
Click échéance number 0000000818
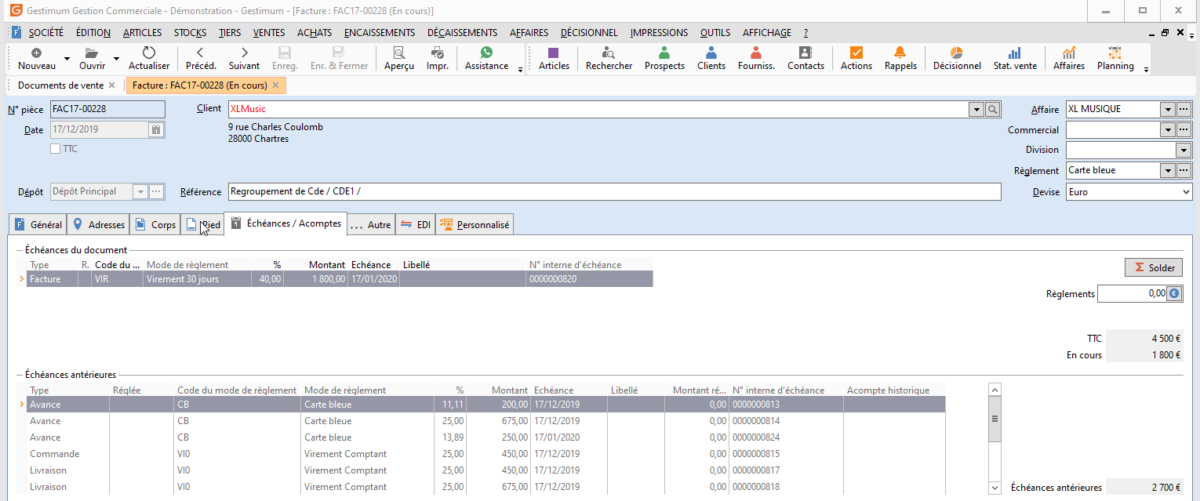(x=755, y=487)
